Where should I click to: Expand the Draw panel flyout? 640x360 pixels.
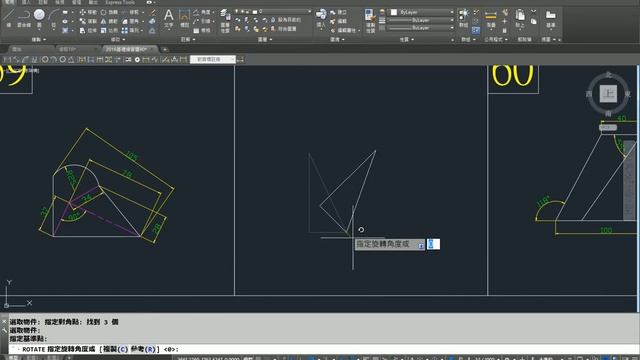coord(39,40)
